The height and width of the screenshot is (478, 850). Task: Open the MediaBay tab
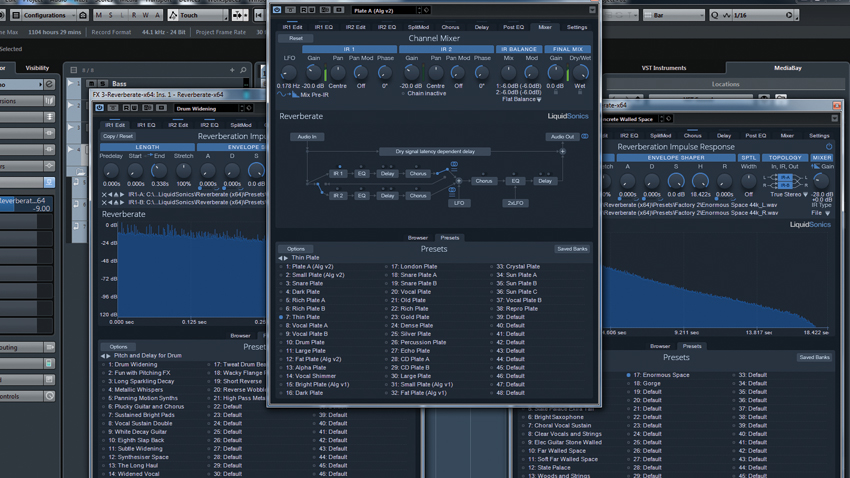tap(787, 68)
